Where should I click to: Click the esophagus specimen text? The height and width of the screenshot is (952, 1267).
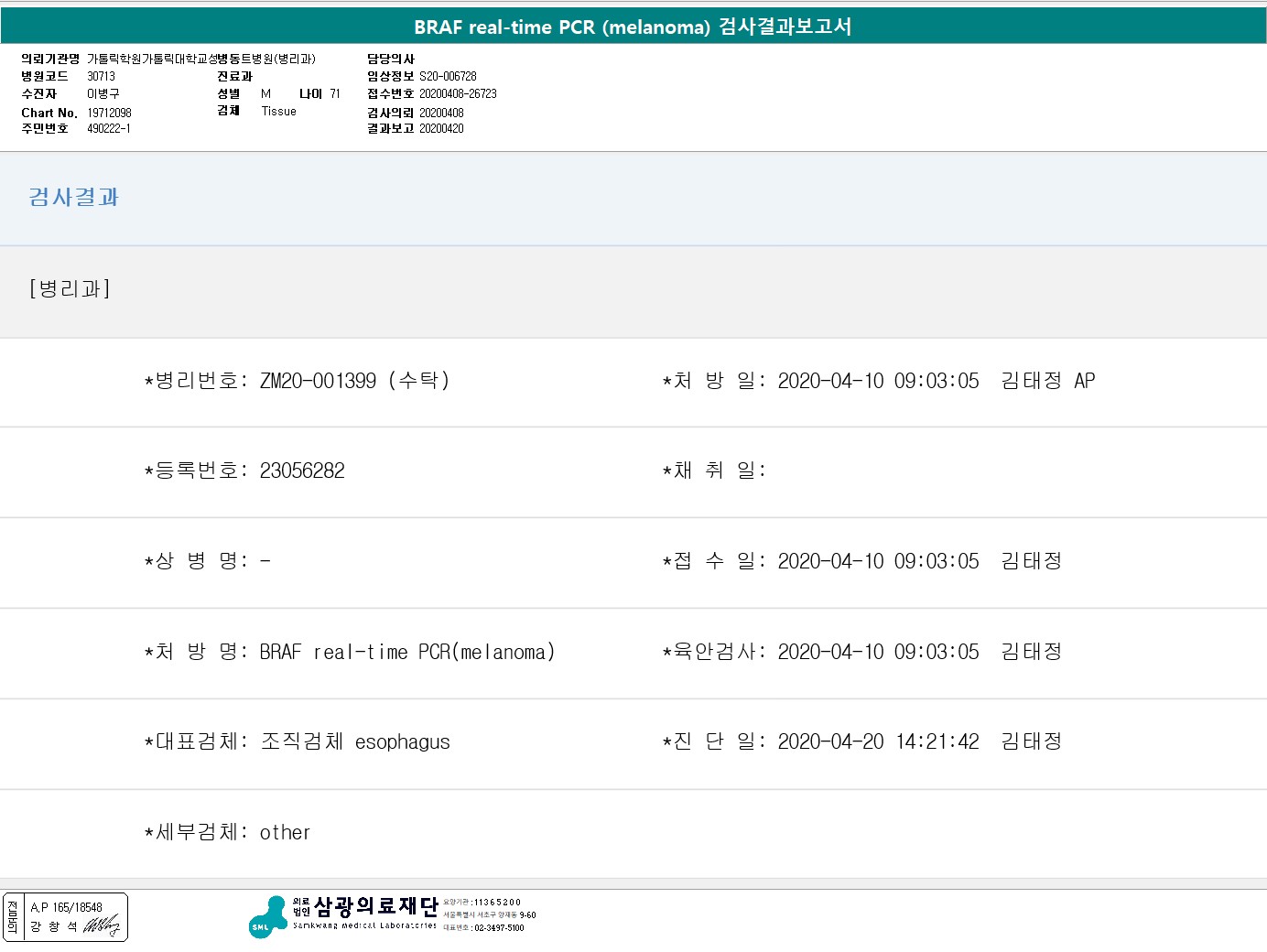[402, 742]
